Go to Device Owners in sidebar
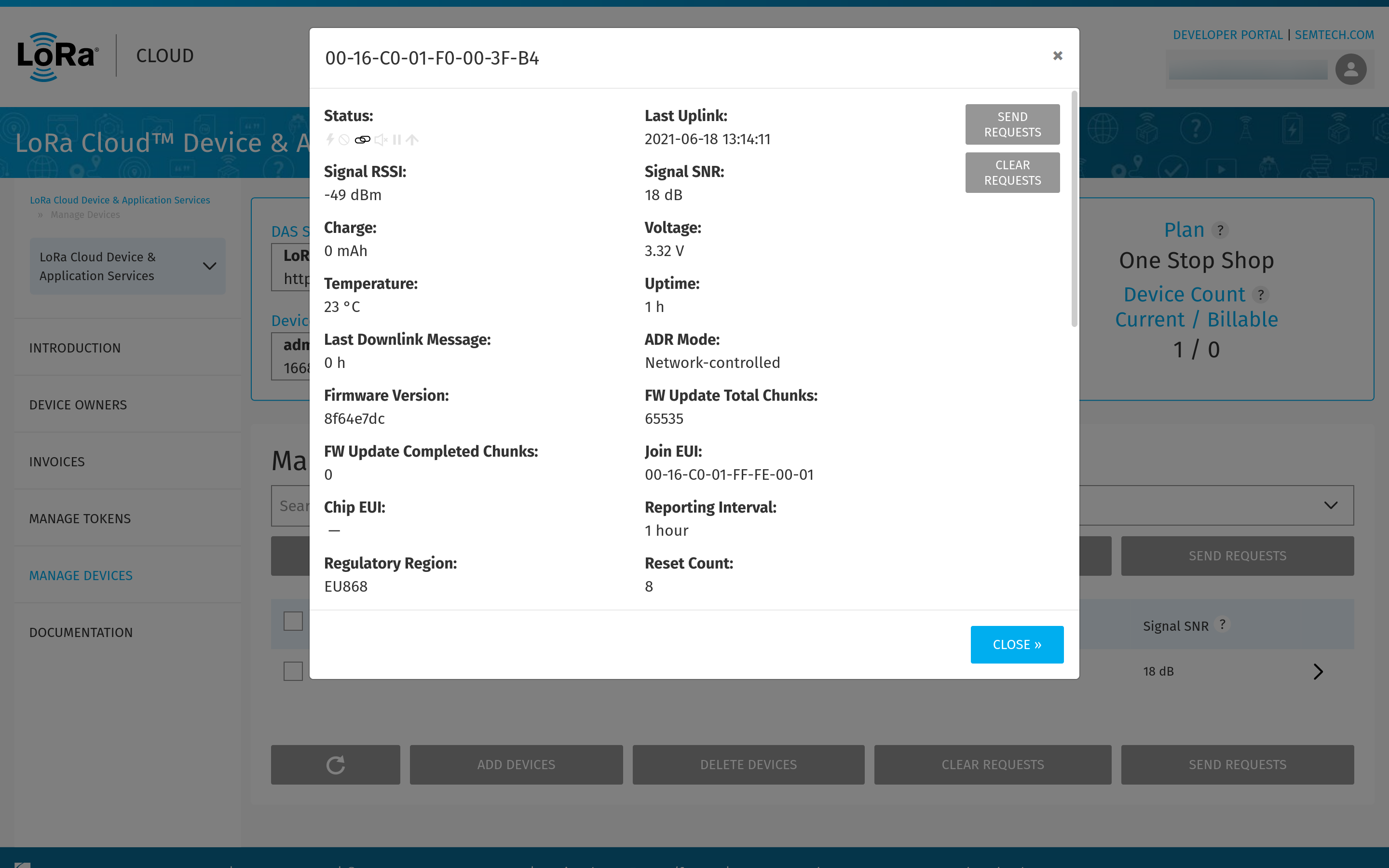The width and height of the screenshot is (1389, 868). pos(78,405)
